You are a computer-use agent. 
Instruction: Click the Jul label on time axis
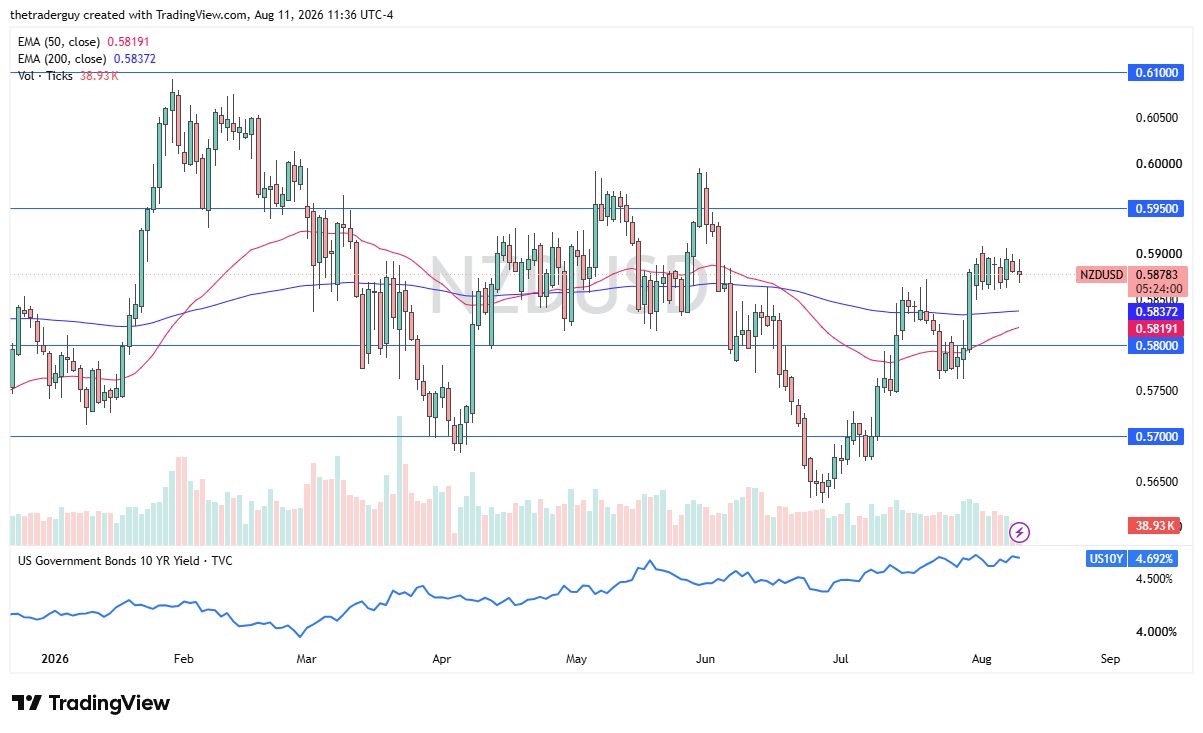coord(841,660)
